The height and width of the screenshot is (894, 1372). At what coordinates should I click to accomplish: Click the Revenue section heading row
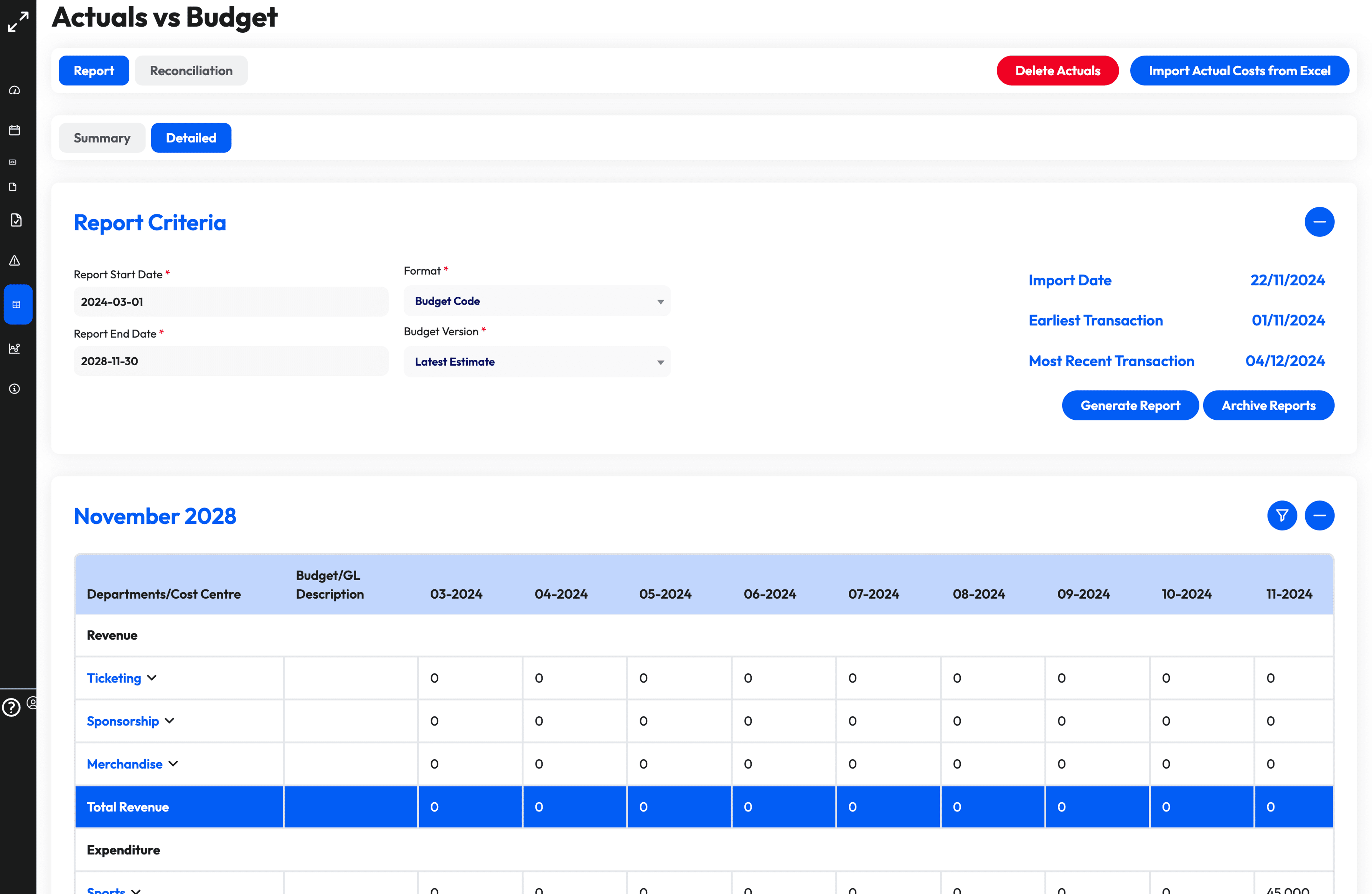[x=704, y=635]
